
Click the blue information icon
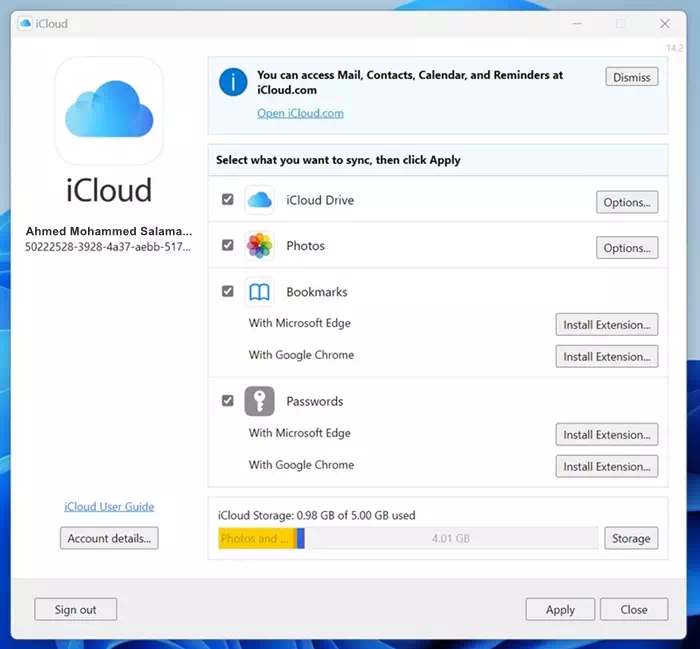pyautogui.click(x=233, y=82)
